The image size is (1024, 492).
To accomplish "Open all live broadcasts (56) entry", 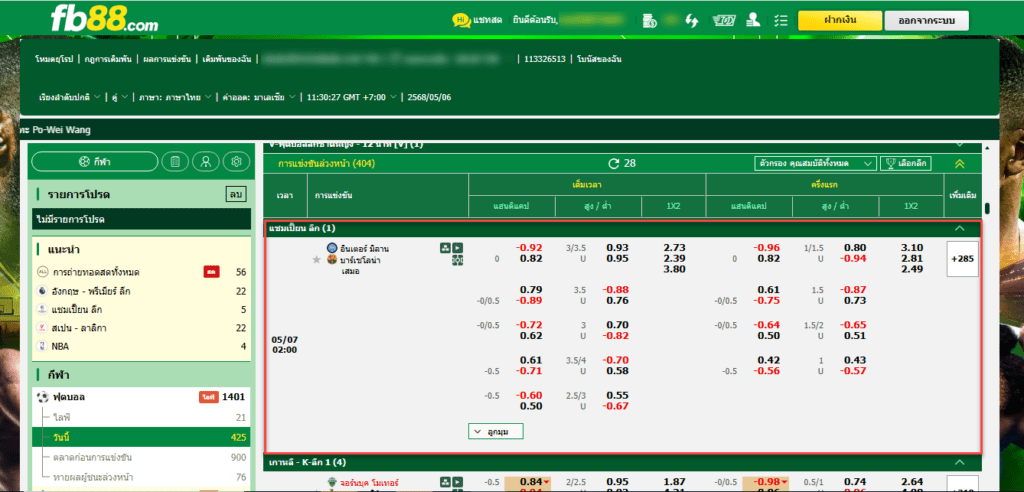I will pos(141,272).
